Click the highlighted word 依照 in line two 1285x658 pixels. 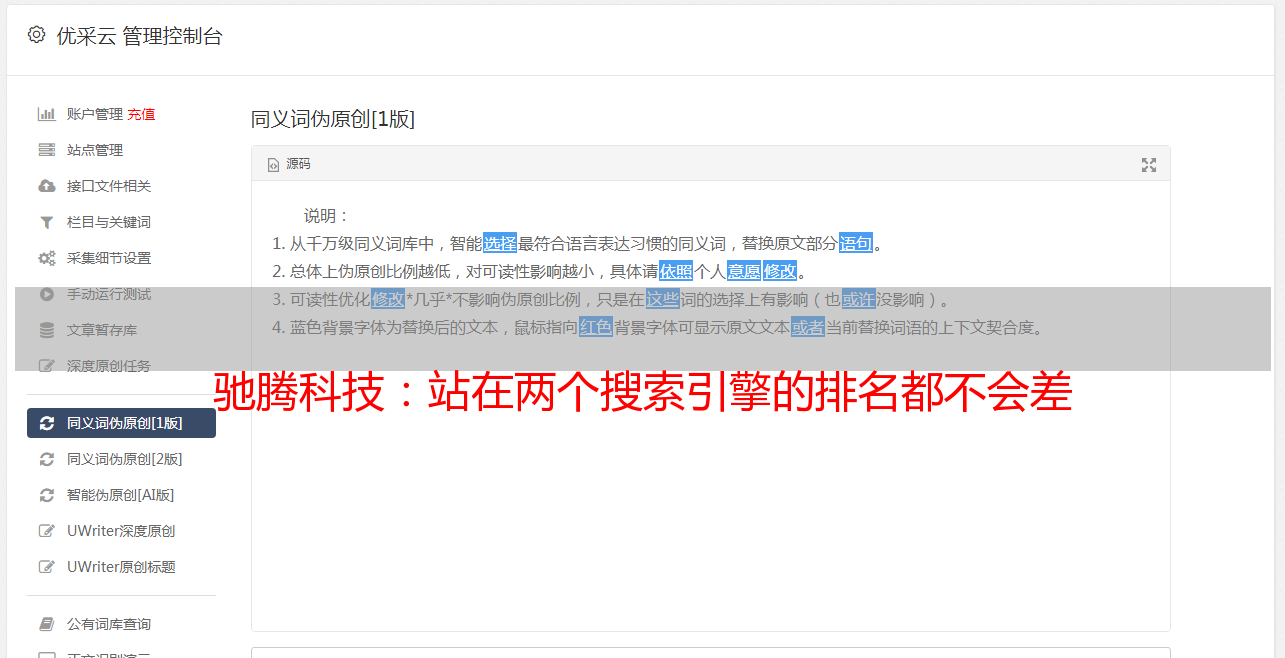point(676,271)
